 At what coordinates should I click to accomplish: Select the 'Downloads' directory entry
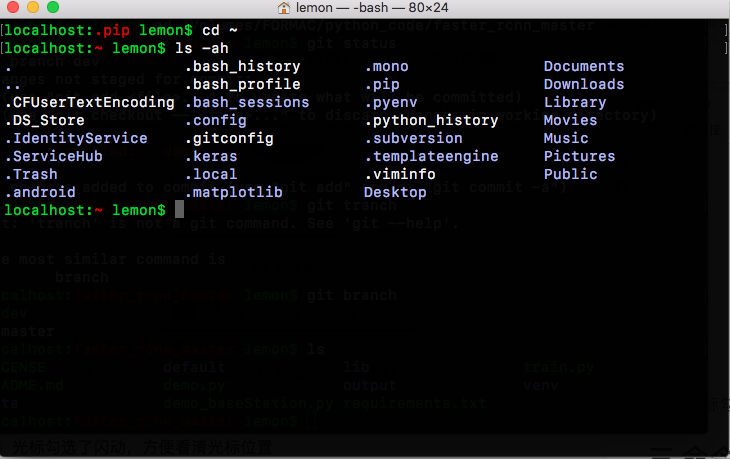click(584, 84)
